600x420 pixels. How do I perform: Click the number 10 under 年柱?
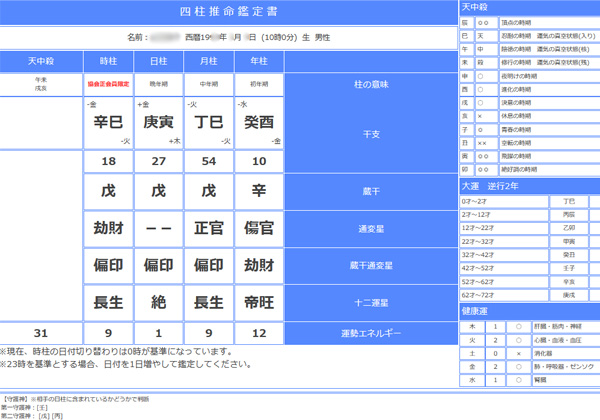click(259, 161)
